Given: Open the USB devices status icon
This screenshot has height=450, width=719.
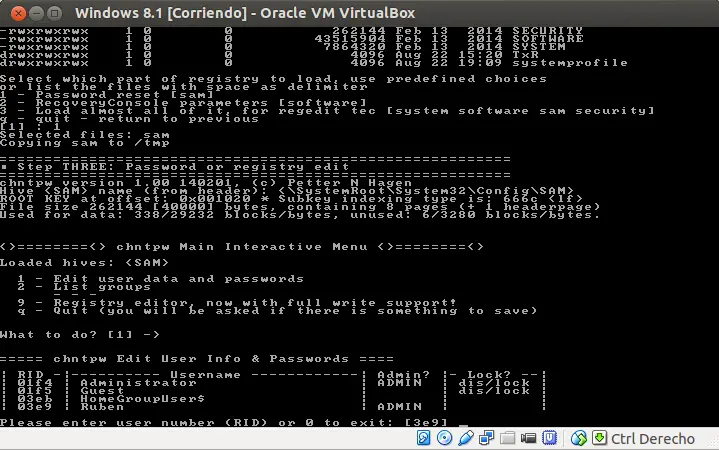Looking at the screenshot, I should tap(465, 438).
